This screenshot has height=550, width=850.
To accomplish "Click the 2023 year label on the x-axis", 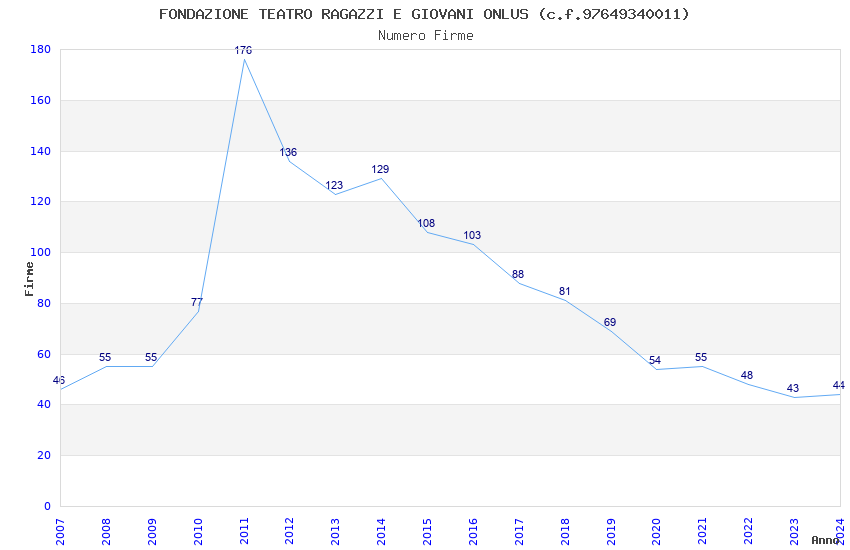I will pyautogui.click(x=794, y=532).
